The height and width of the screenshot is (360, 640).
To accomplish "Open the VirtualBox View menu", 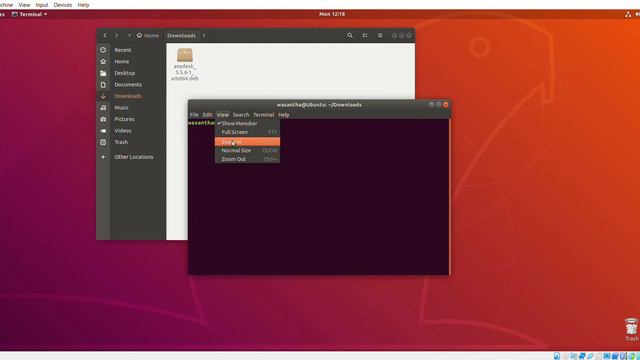I will click(x=24, y=5).
